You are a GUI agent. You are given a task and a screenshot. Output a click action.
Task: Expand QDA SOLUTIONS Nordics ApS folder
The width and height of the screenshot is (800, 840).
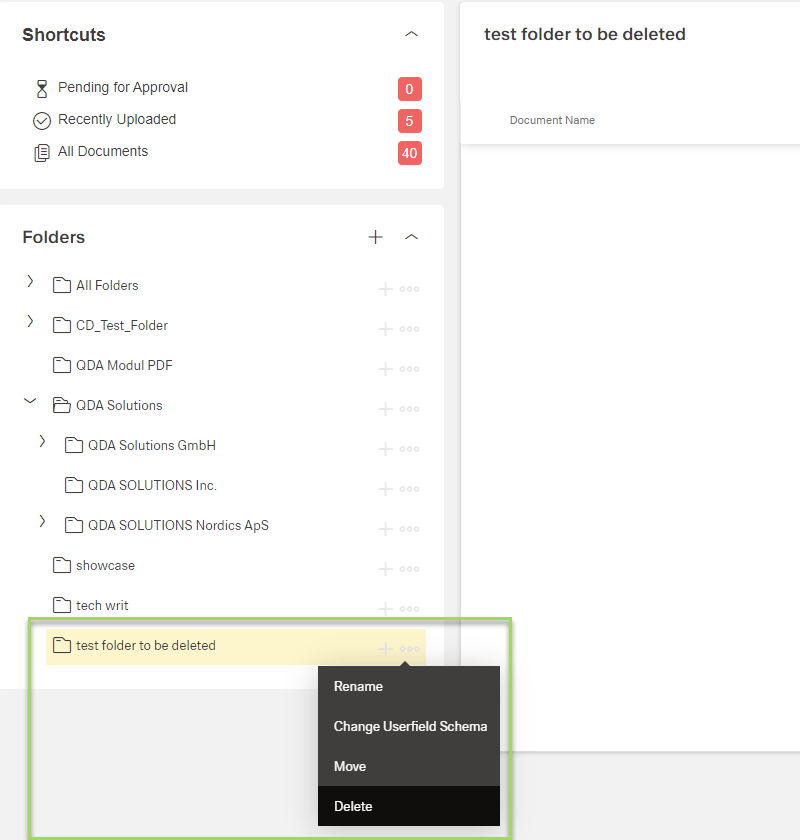click(x=42, y=521)
